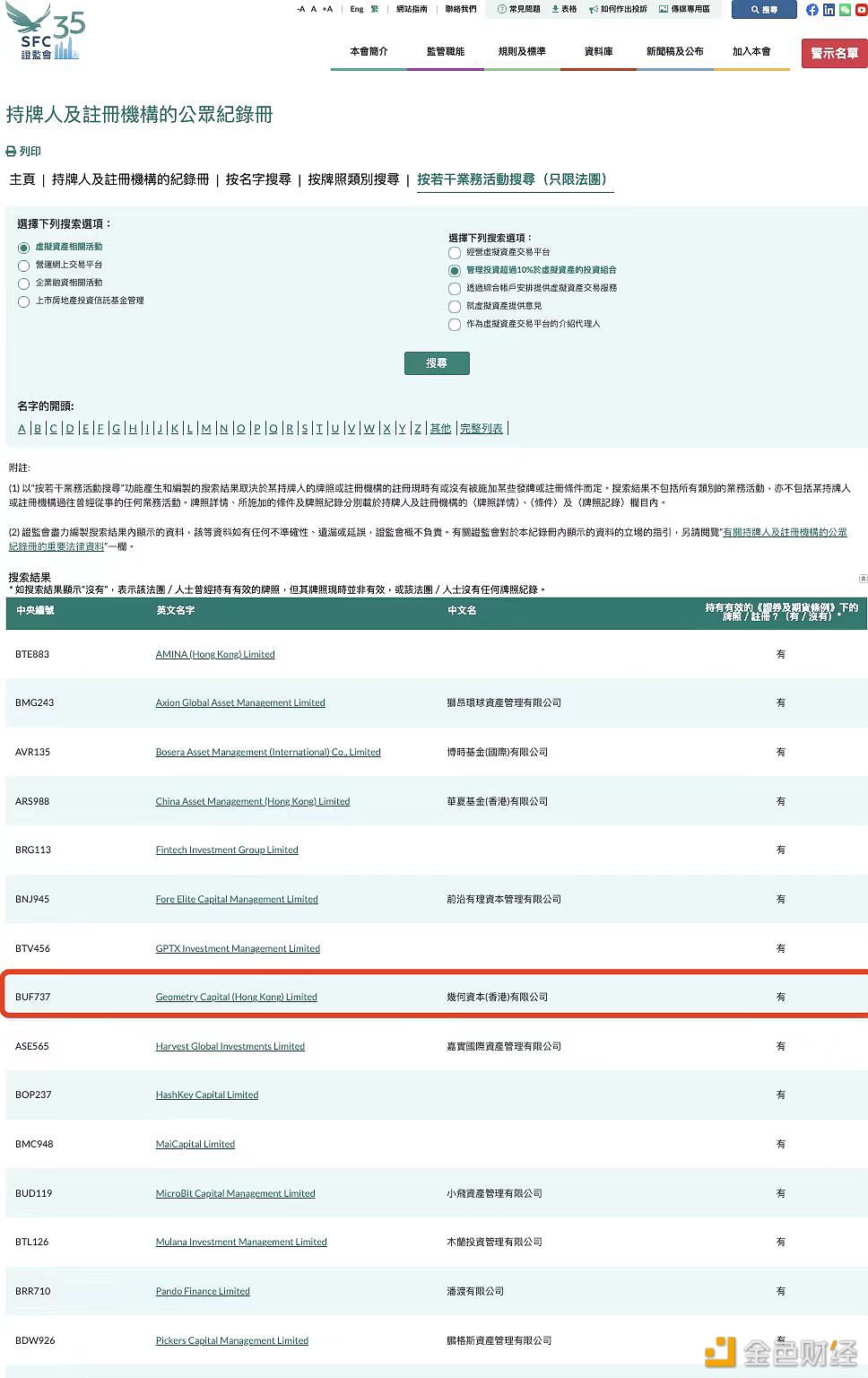Decrease font size with -A
Viewport: 868px width, 1378px height.
[301, 9]
